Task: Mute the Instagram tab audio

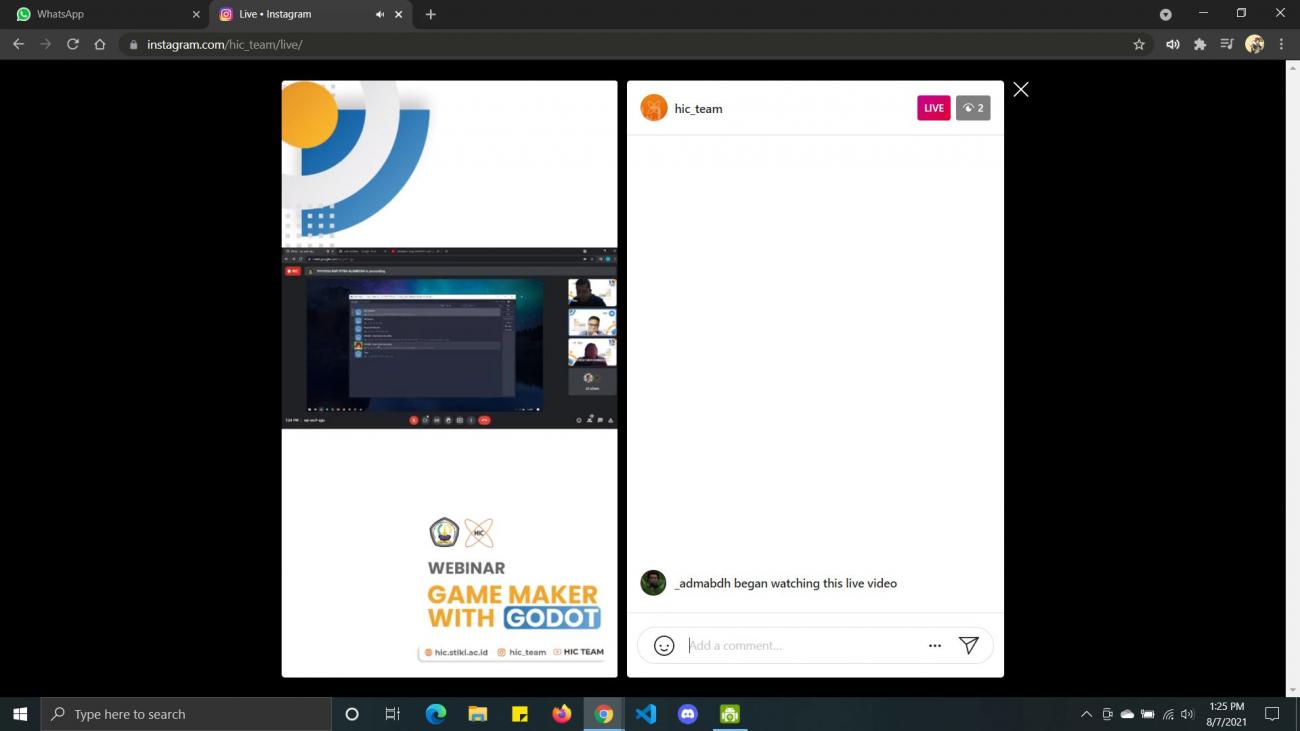Action: click(380, 15)
